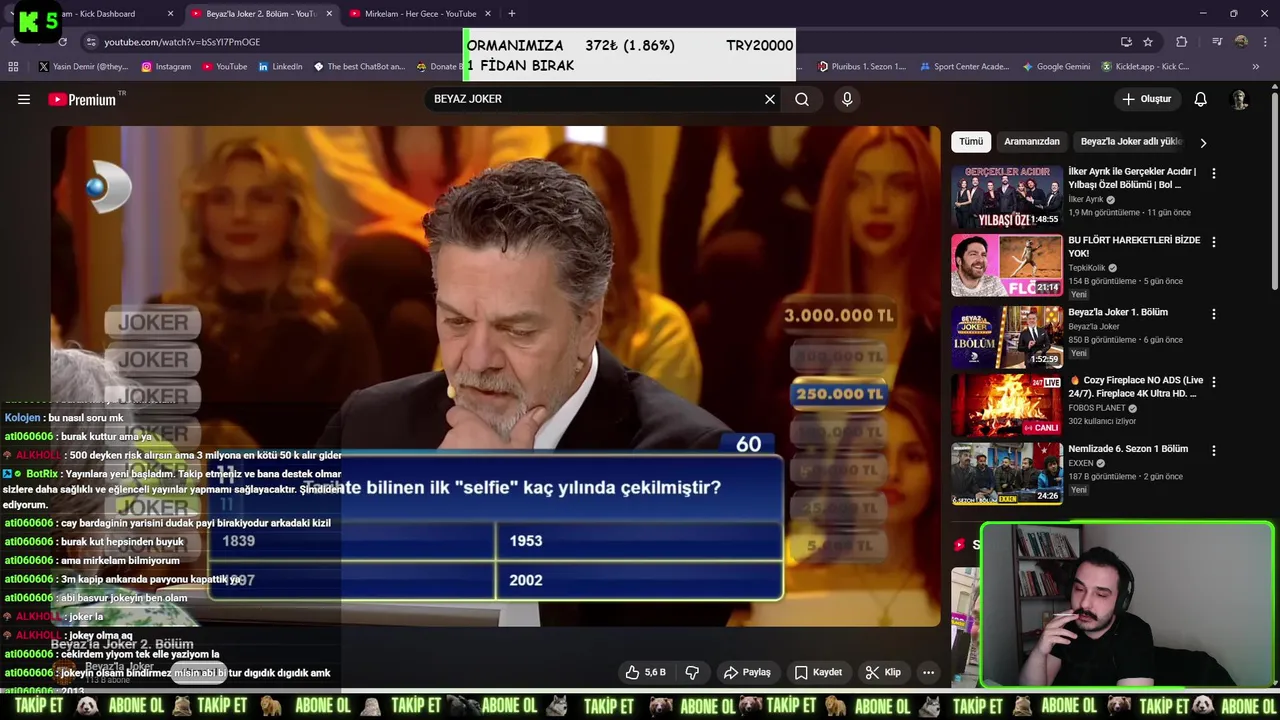Reload the page with the browser refresh icon

(x=62, y=42)
